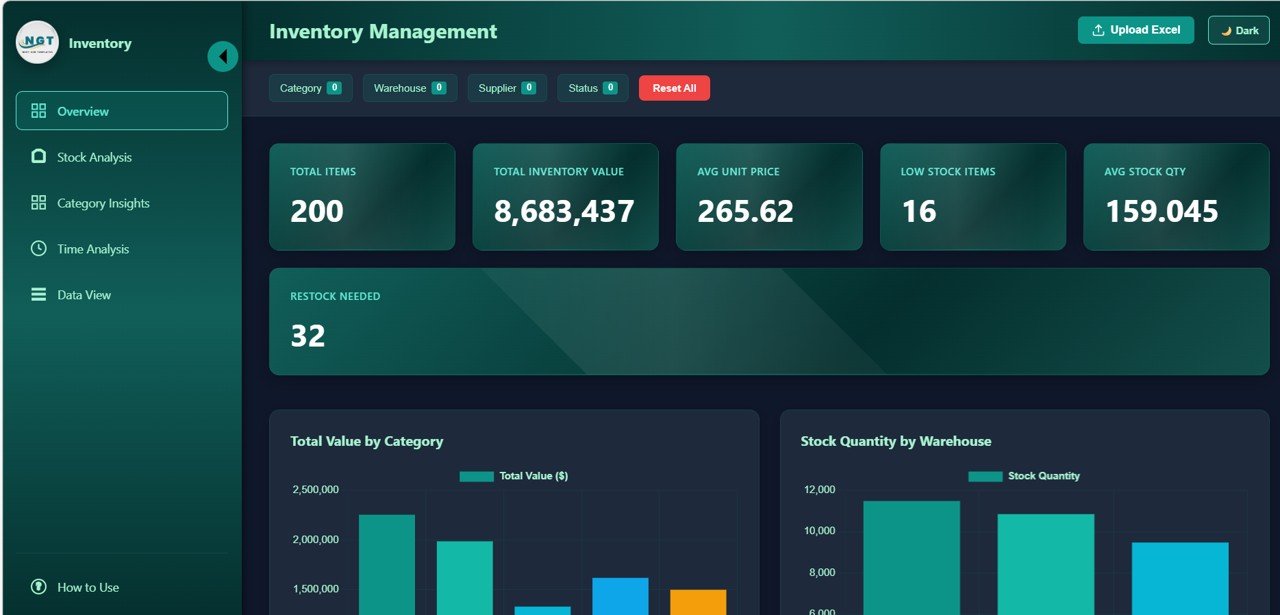
Task: Click the Stock Analysis box icon
Action: point(39,157)
